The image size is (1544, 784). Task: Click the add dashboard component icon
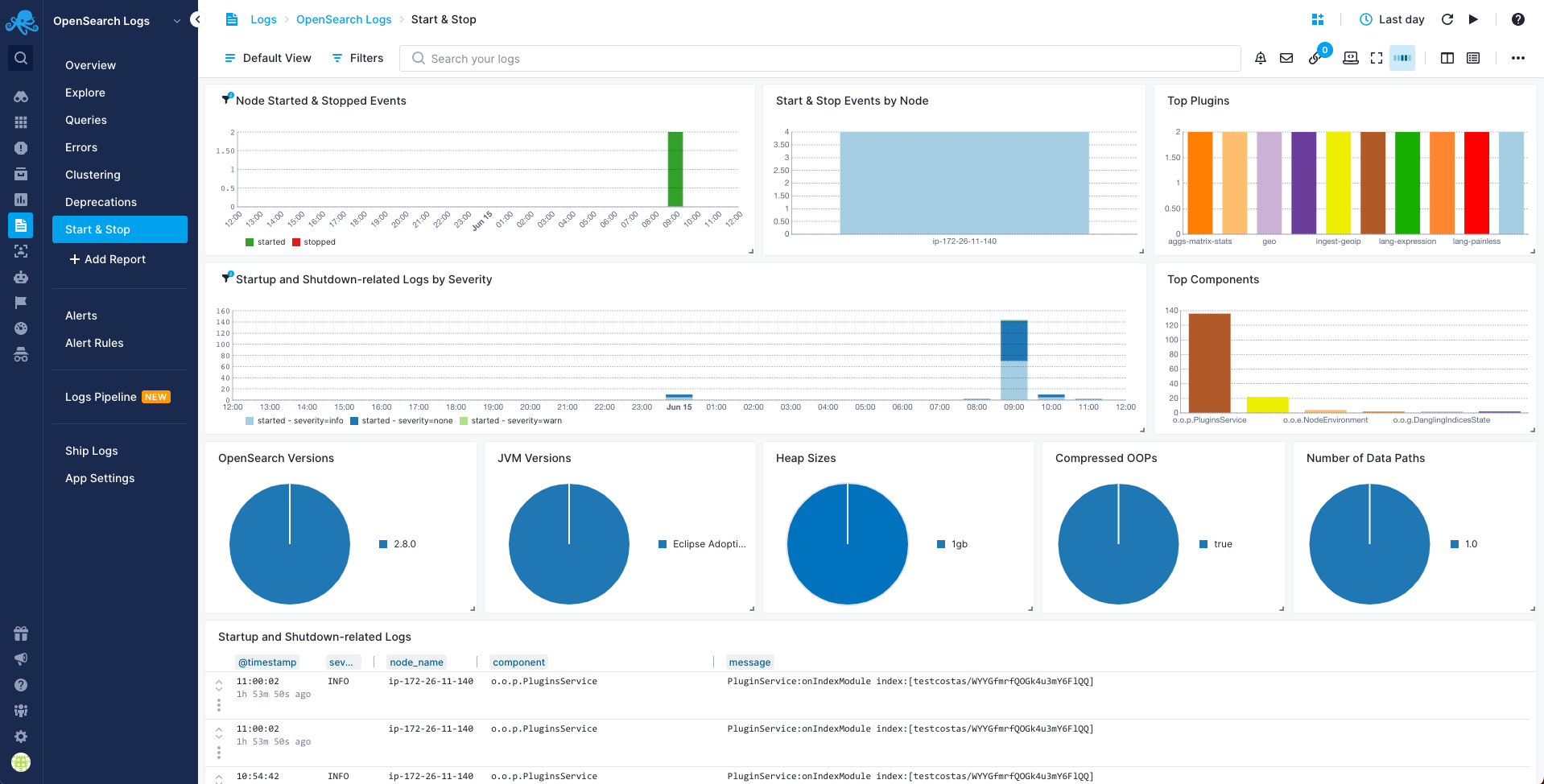point(1318,19)
